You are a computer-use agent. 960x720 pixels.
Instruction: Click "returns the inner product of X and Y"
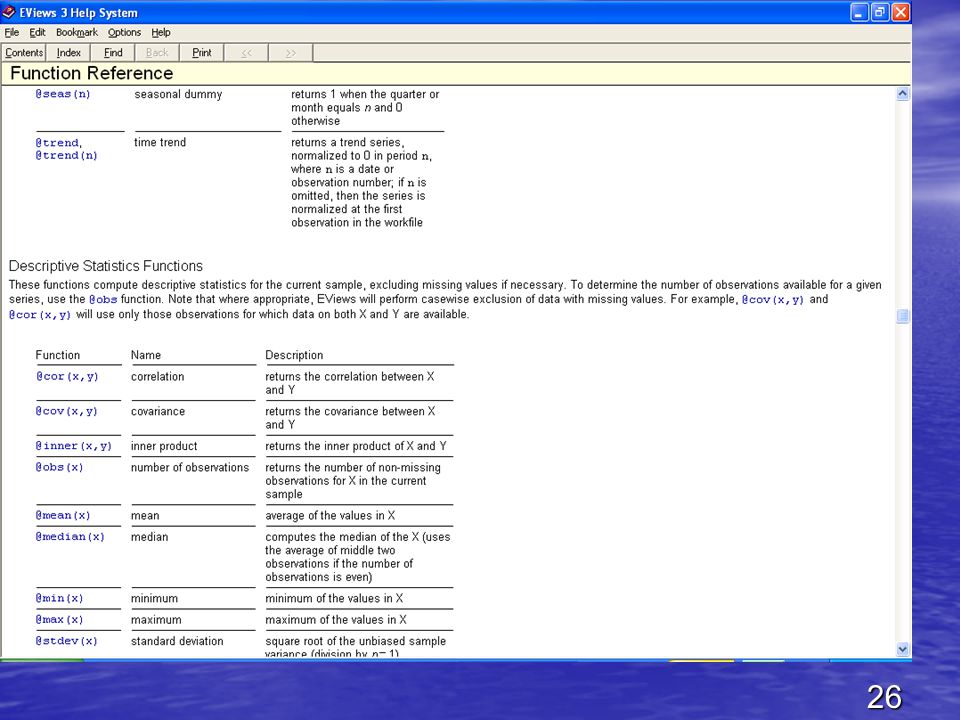(x=356, y=446)
